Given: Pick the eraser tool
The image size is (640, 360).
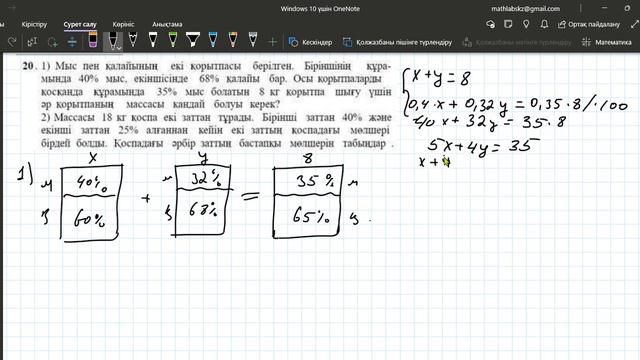Looking at the screenshot, I should 93,40.
